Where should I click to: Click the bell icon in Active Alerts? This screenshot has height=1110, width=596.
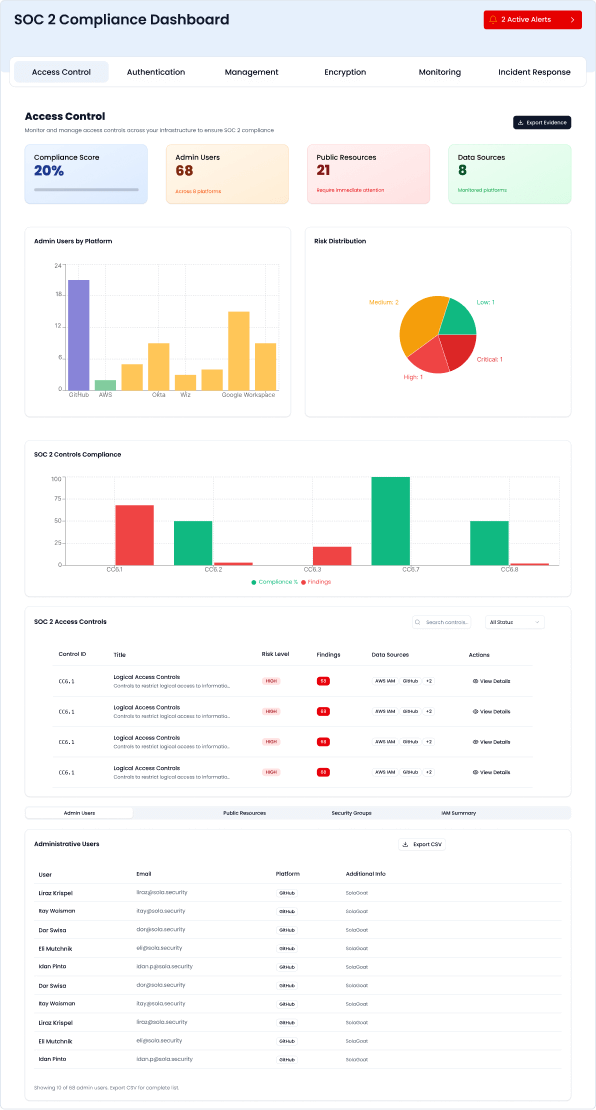point(494,20)
